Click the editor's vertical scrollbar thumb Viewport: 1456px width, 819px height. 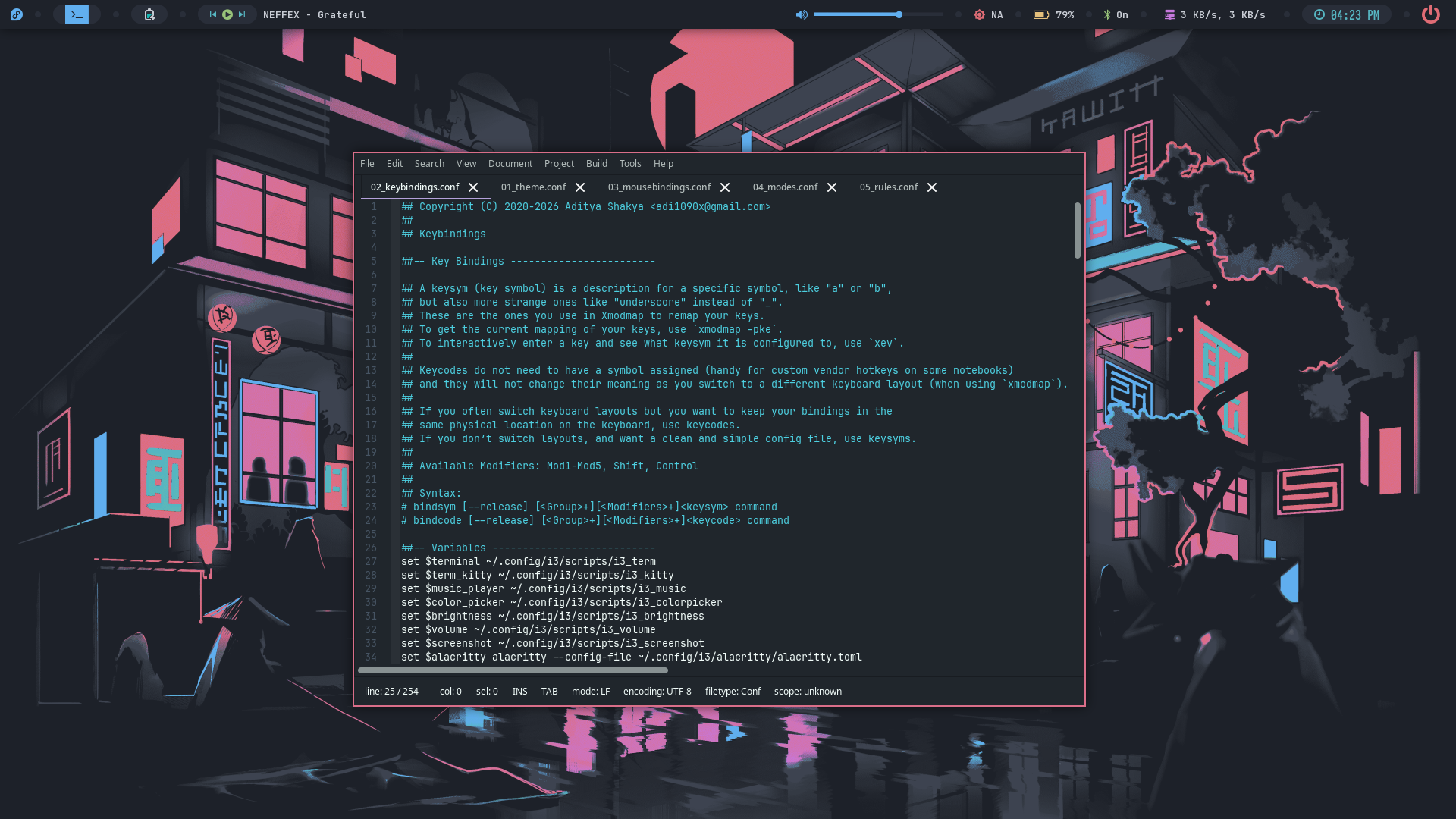coord(1077,231)
